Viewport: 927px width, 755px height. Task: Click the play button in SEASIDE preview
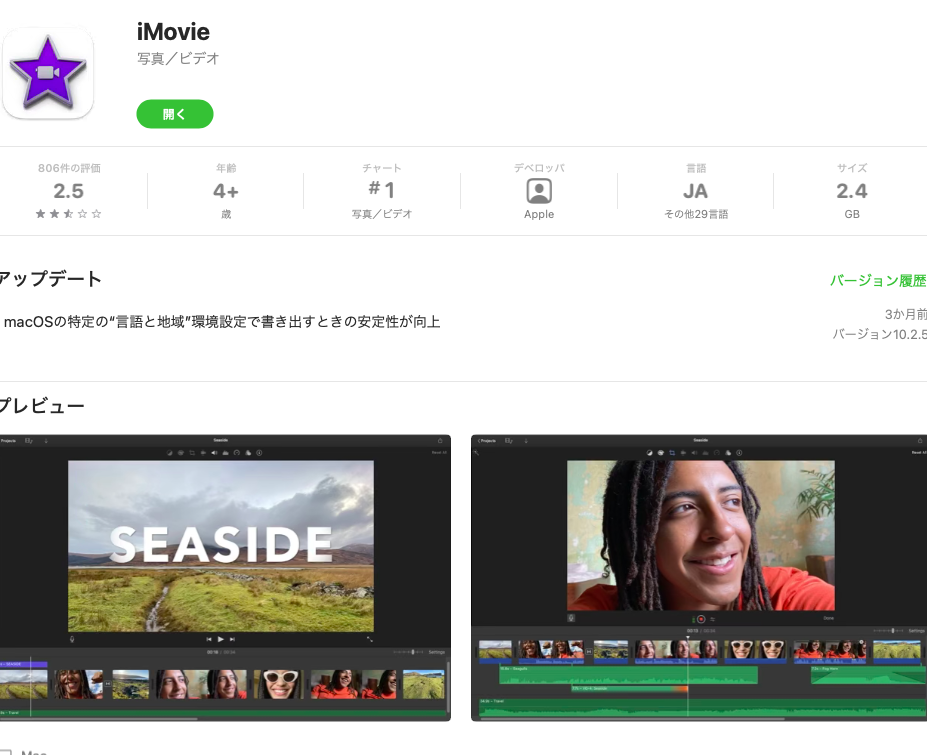point(221,639)
